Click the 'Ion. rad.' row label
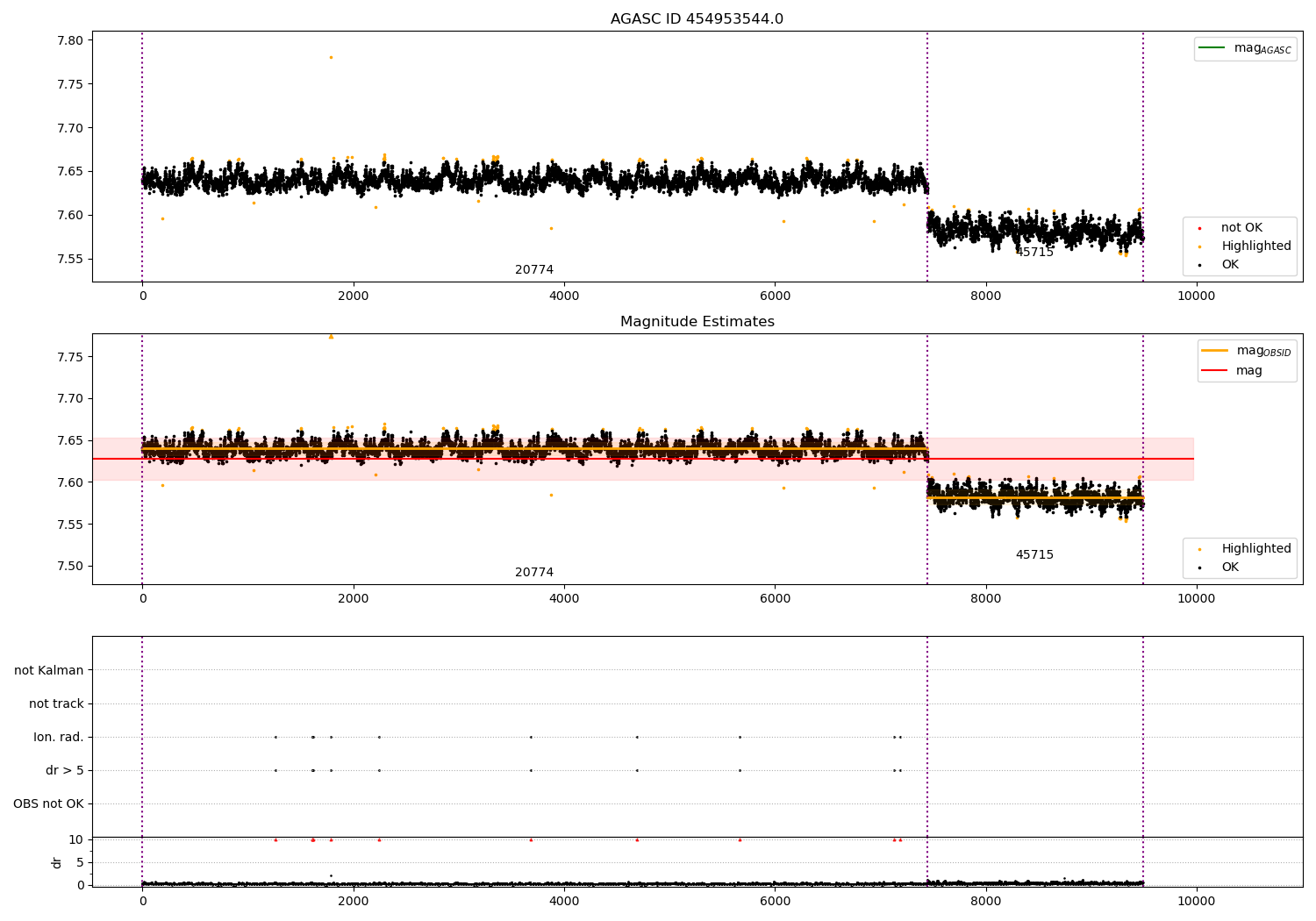1316x921 pixels. pyautogui.click(x=59, y=738)
